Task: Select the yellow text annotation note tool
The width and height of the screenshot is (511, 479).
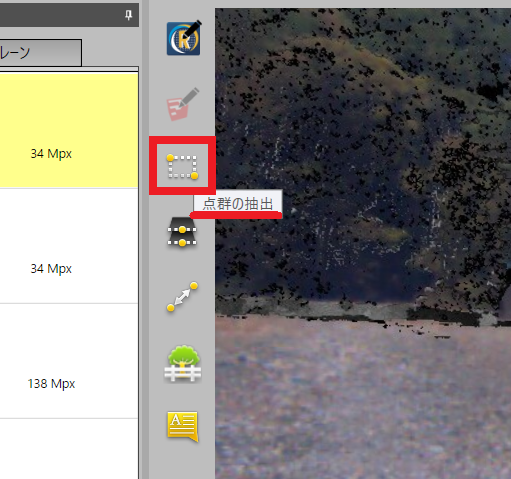Action: pos(182,426)
